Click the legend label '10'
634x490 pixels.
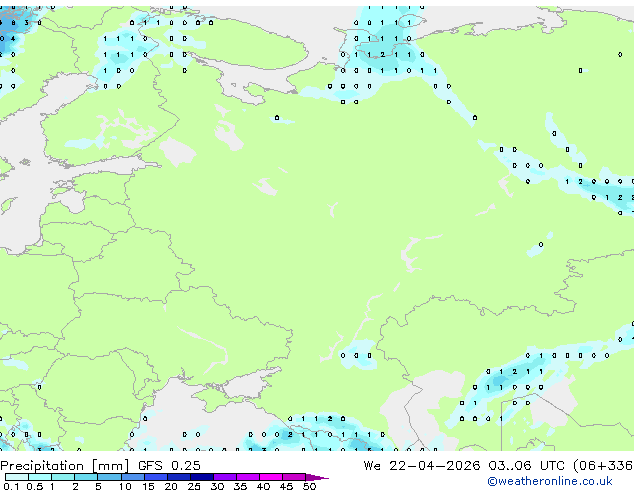click(125, 486)
